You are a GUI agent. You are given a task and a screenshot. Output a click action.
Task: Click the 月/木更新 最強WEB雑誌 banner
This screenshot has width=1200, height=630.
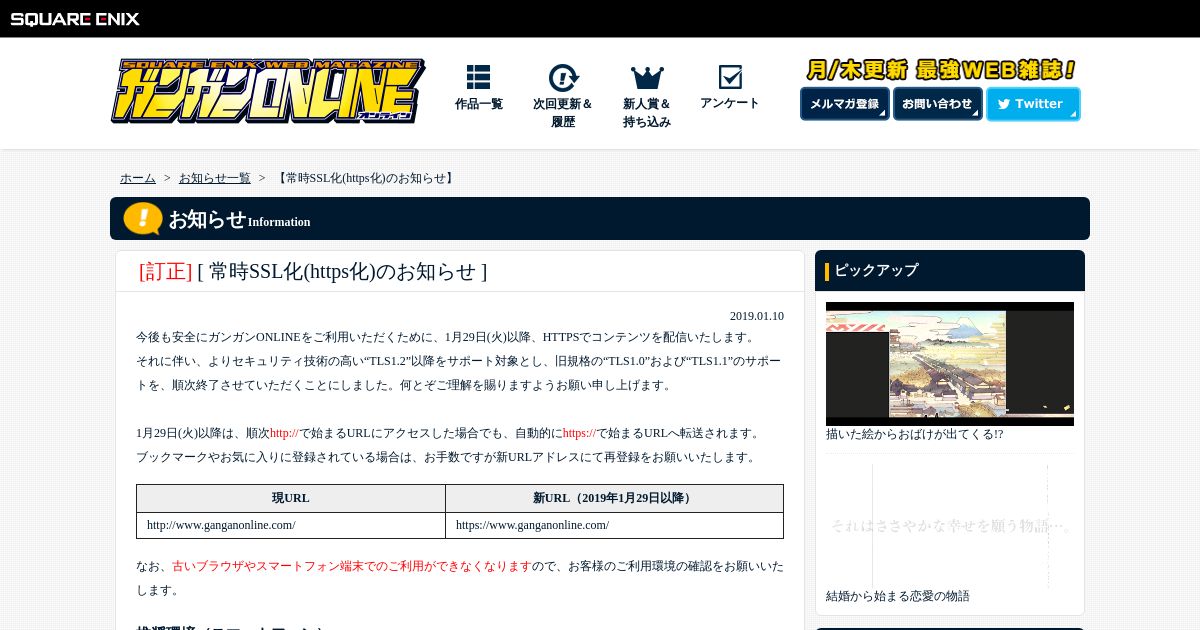pyautogui.click(x=941, y=70)
